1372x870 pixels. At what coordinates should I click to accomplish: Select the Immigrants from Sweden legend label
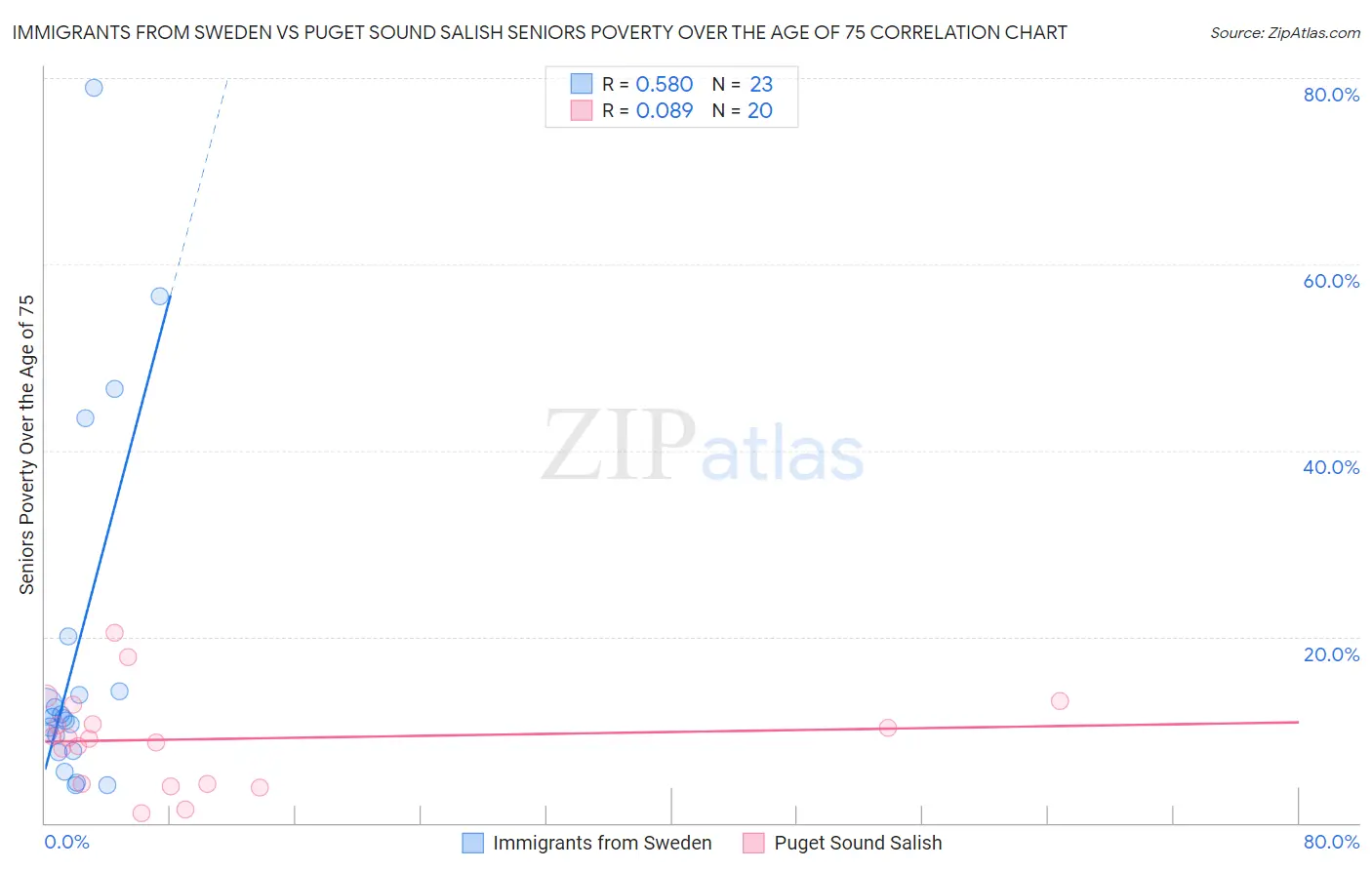click(602, 844)
